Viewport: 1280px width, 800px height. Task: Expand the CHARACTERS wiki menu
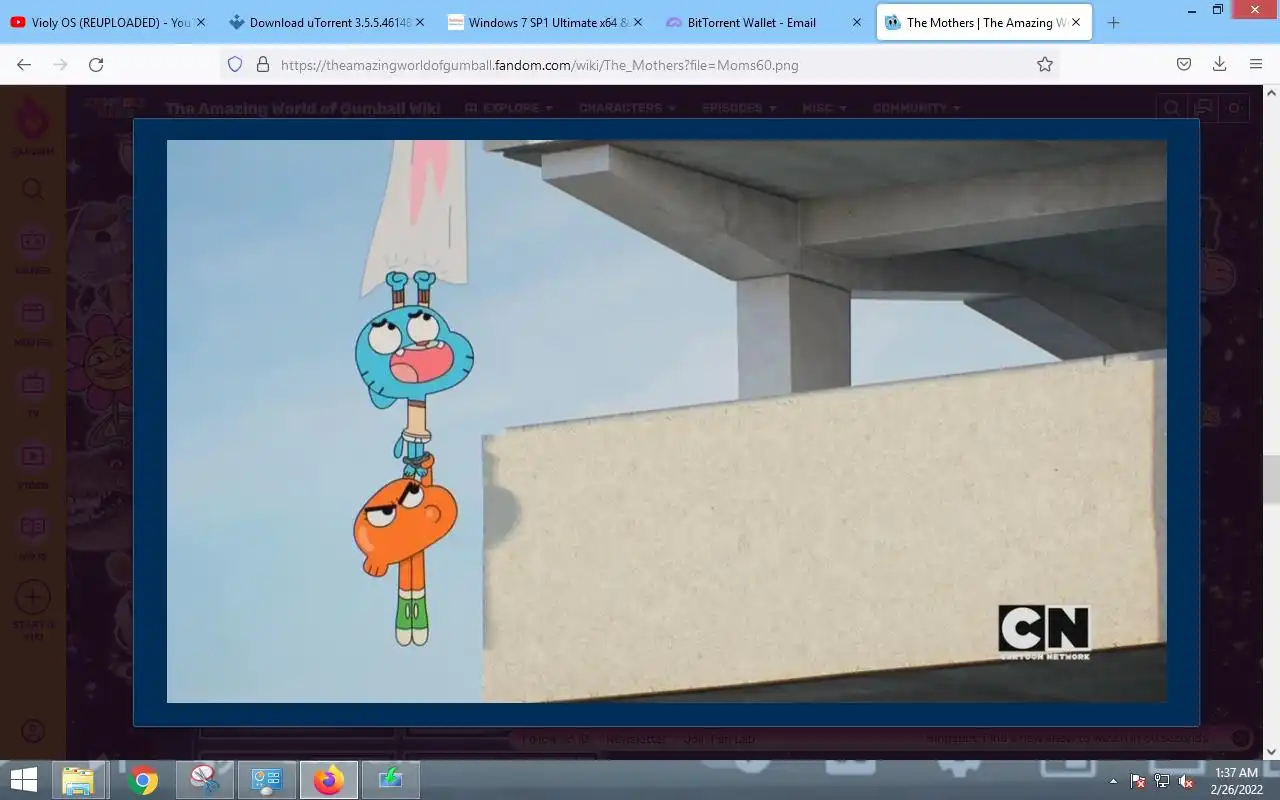tap(627, 108)
